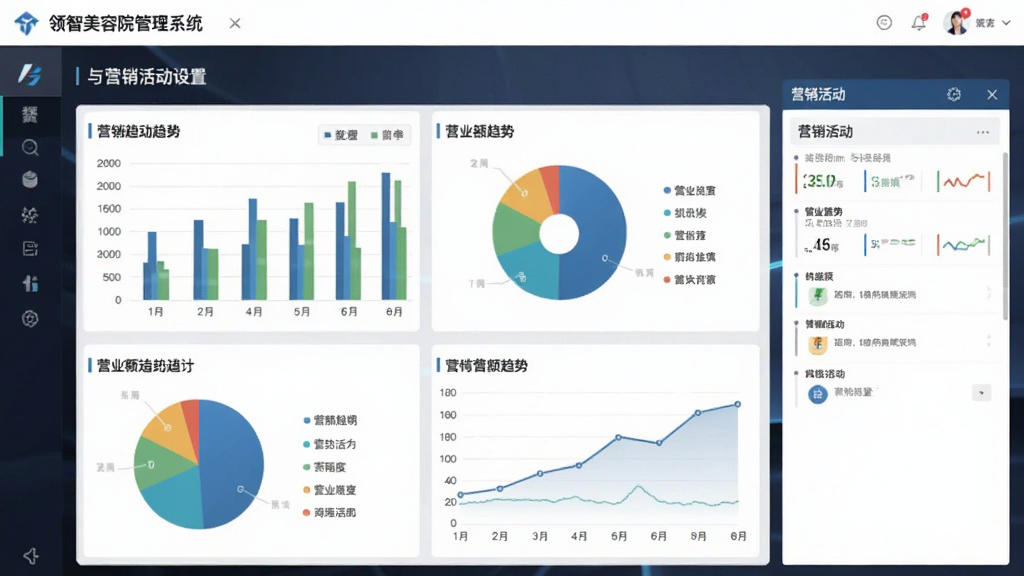Viewport: 1024px width, 576px height.
Task: Close the 领智美容院管理系统 tab with its X
Action: [235, 24]
